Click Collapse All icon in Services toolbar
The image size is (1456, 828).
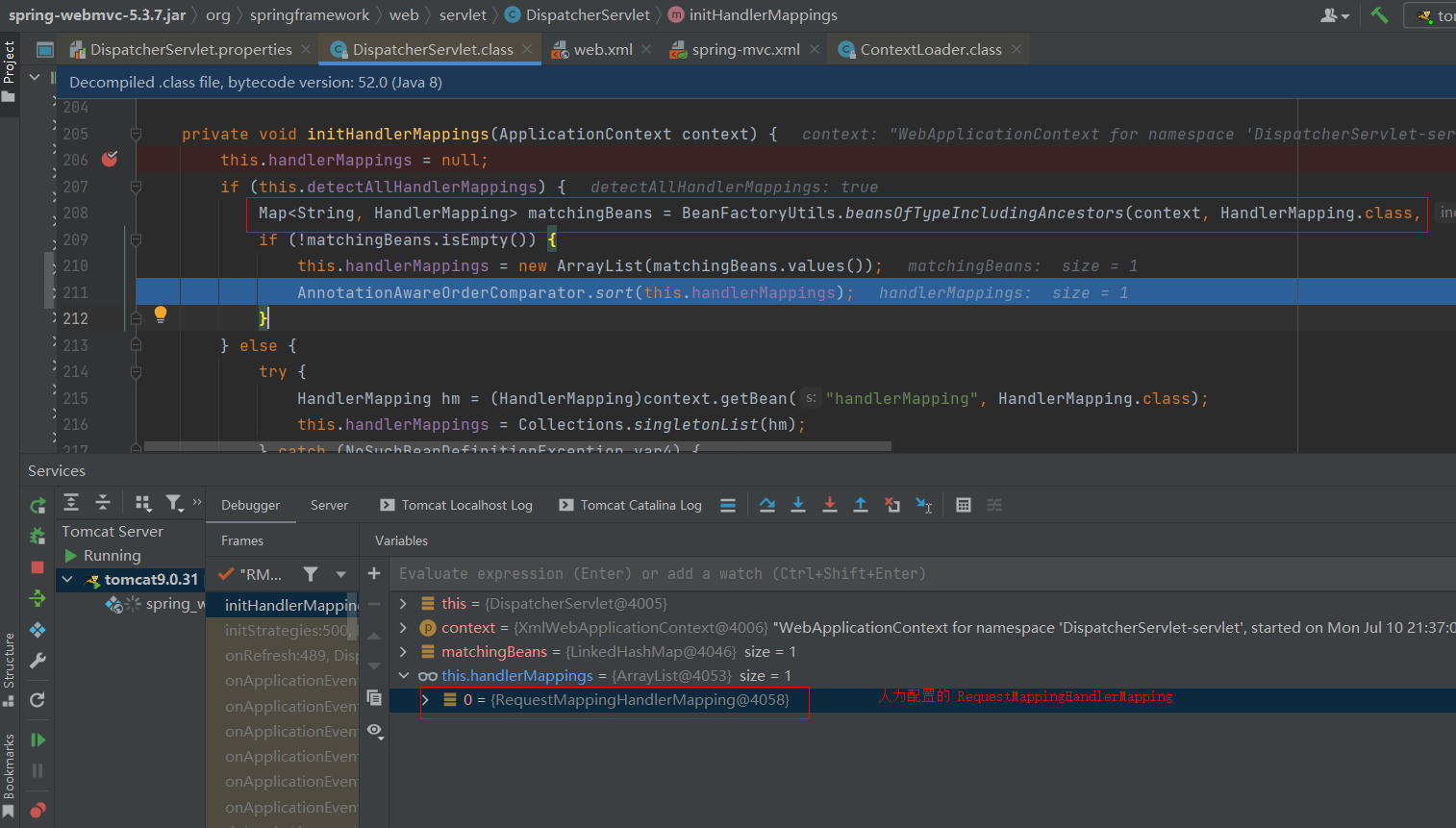pyautogui.click(x=103, y=502)
